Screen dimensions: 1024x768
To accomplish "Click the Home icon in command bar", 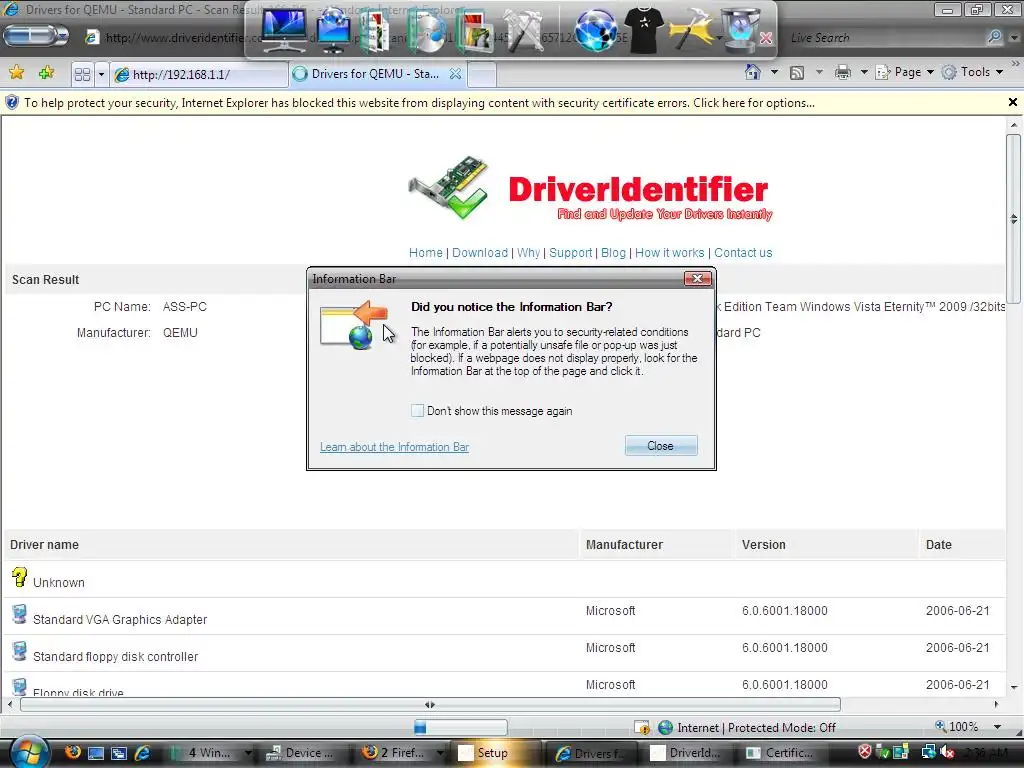I will pyautogui.click(x=753, y=72).
